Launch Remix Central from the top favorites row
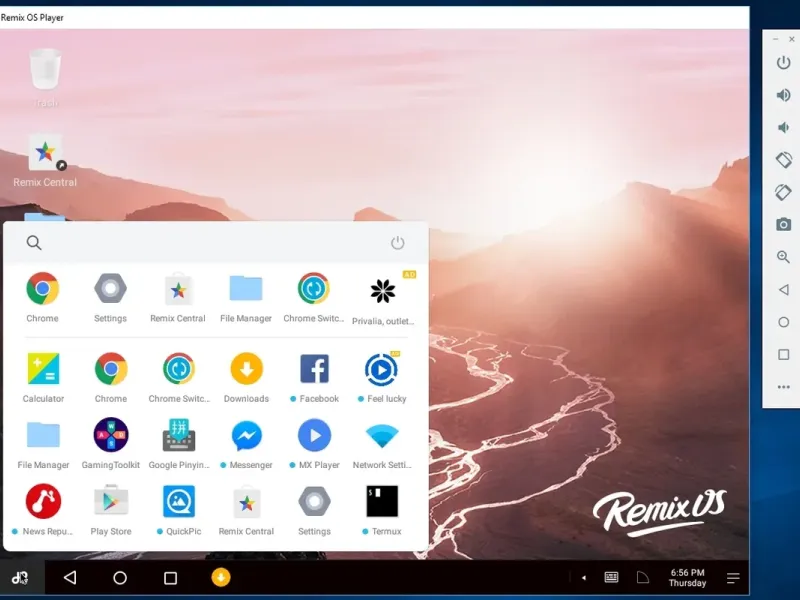This screenshot has height=600, width=800. click(x=178, y=289)
